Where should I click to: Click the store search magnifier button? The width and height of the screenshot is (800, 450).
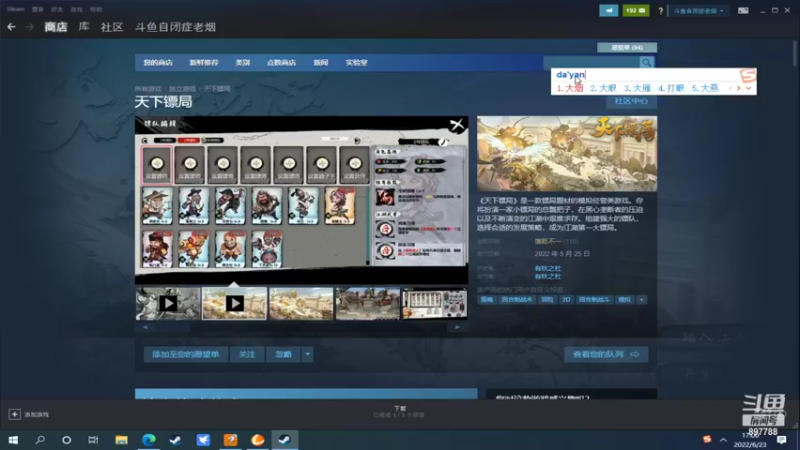coord(646,62)
